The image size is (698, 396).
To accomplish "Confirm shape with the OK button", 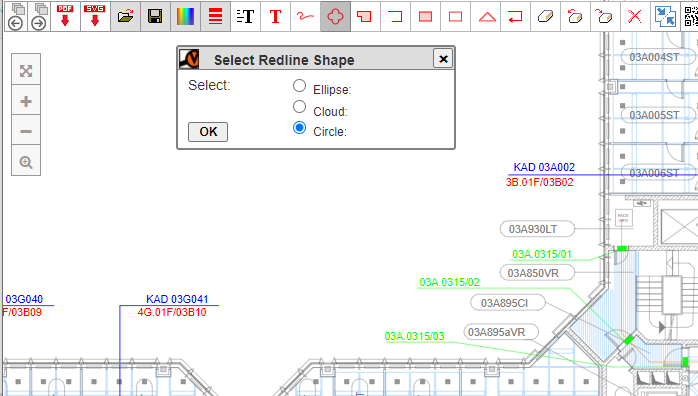I will point(208,132).
